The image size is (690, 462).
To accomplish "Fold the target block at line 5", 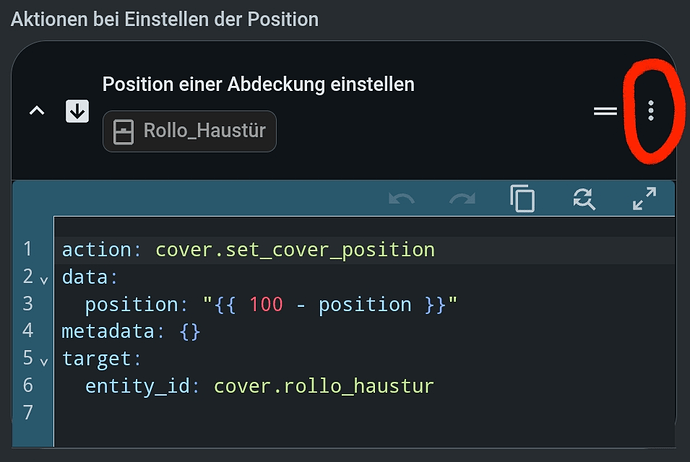I will tap(44, 362).
